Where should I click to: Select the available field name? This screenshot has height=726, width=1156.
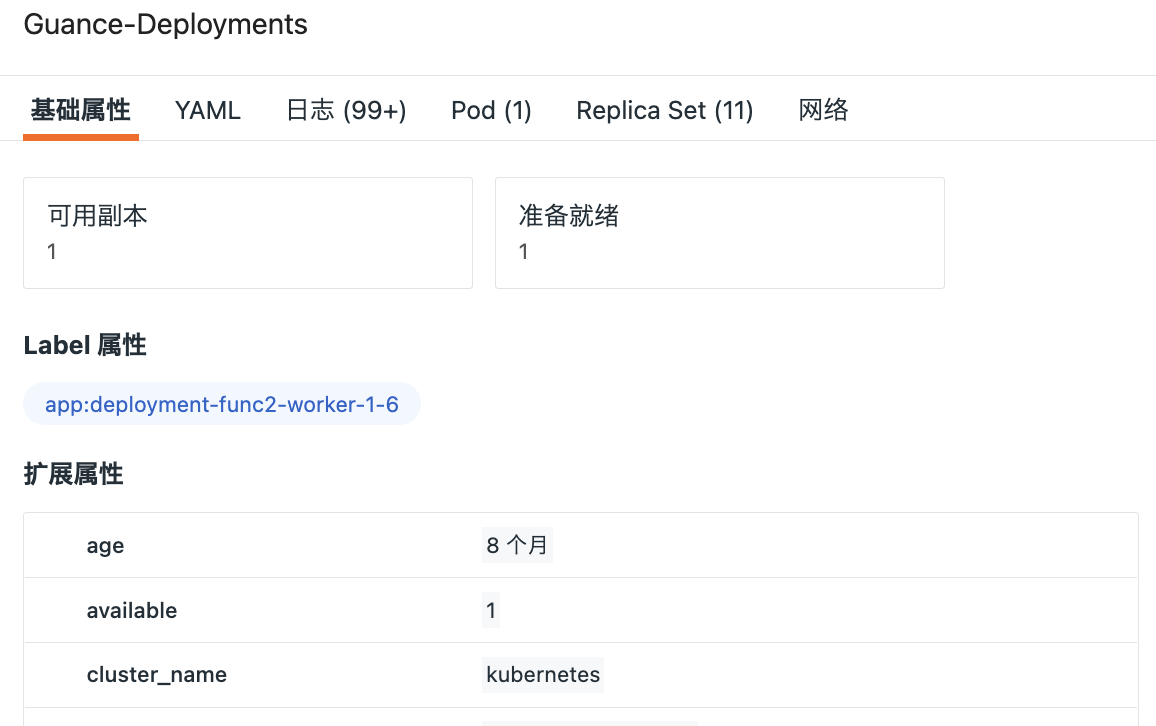(x=132, y=610)
